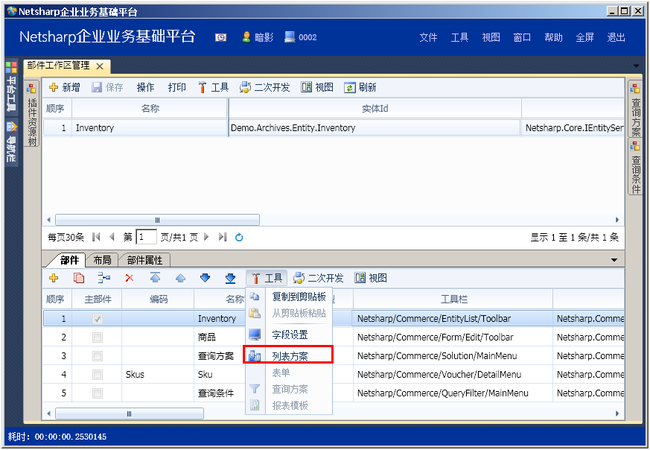Open the 查询条件 panel on the right edge
Viewport: 650px width, 450px height.
635,167
